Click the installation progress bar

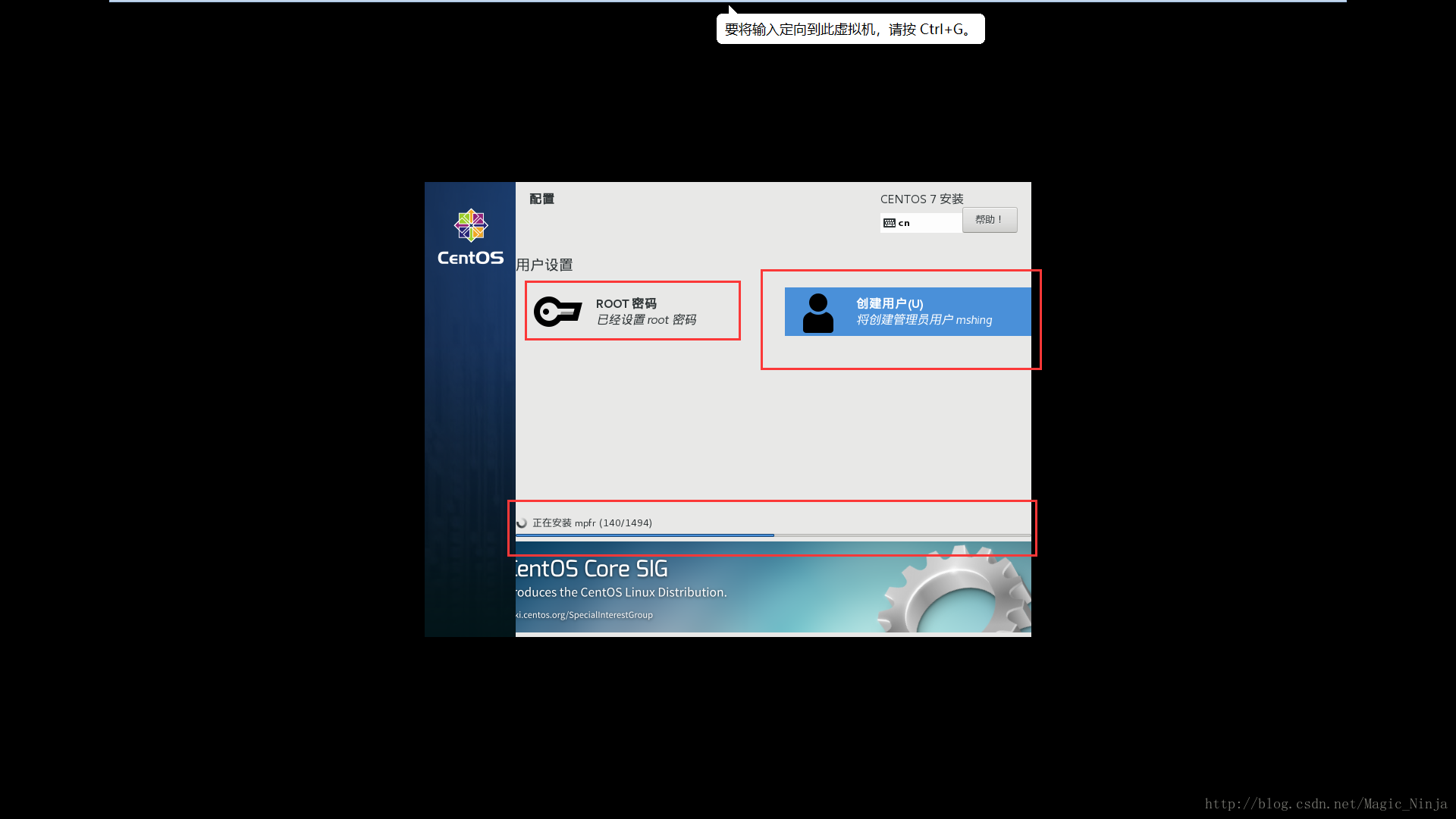773,535
